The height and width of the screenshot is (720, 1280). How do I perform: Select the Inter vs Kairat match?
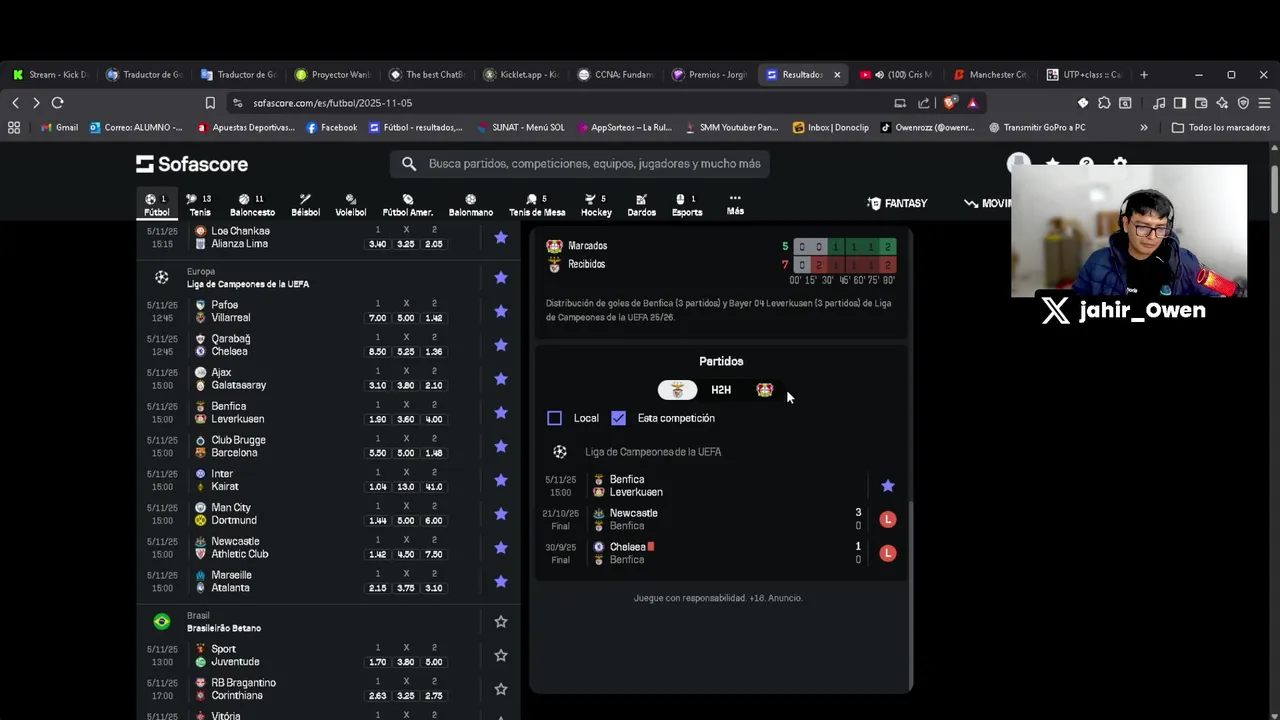tap(330, 480)
